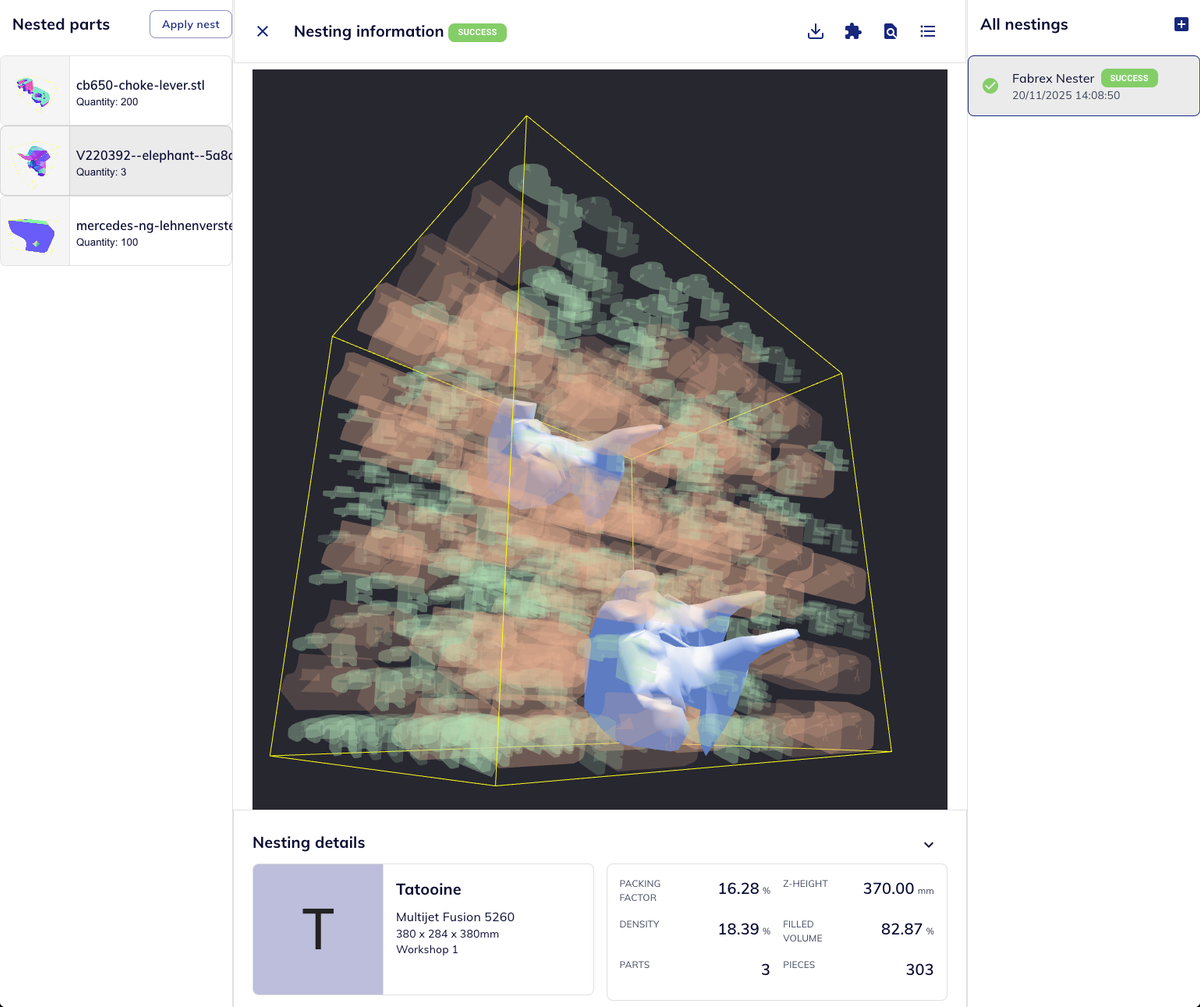Click the 'Quantity: 200' text
The width and height of the screenshot is (1200, 1007).
point(107,102)
